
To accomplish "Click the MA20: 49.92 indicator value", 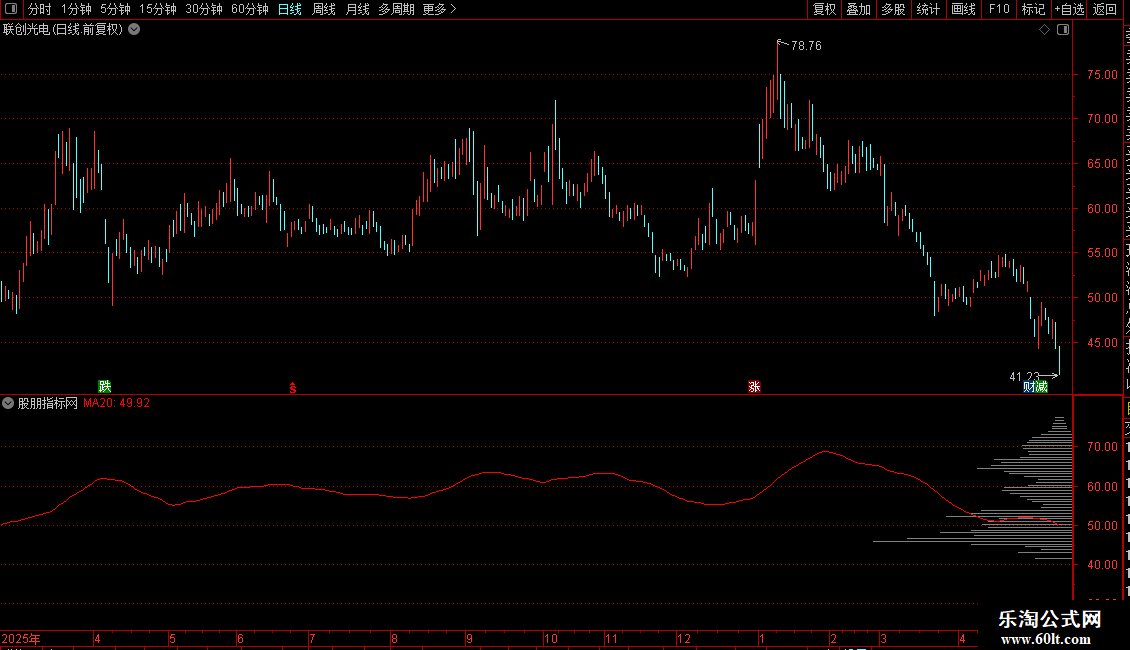I will (117, 404).
